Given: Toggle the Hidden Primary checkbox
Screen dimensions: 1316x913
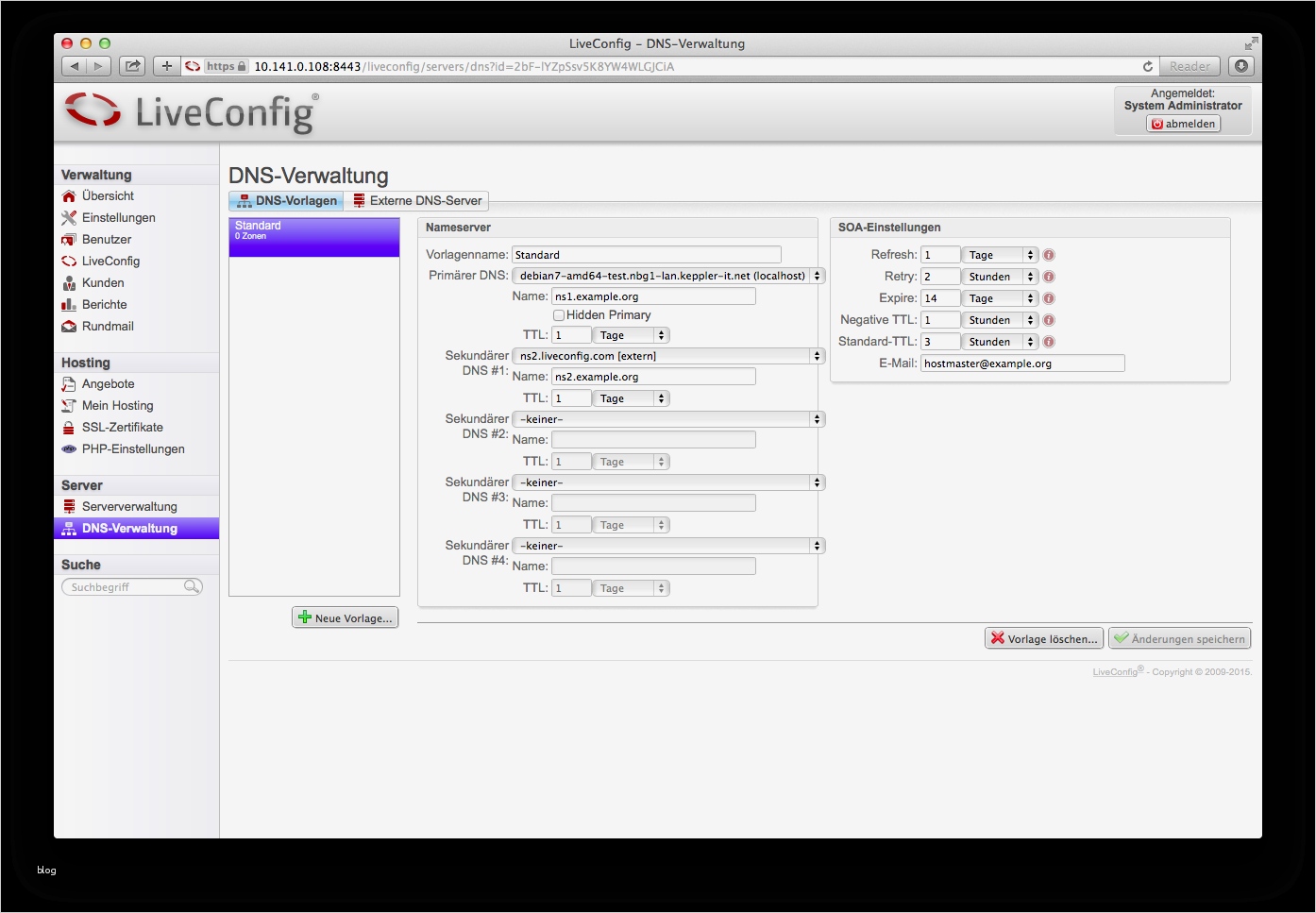Looking at the screenshot, I should pos(559,315).
